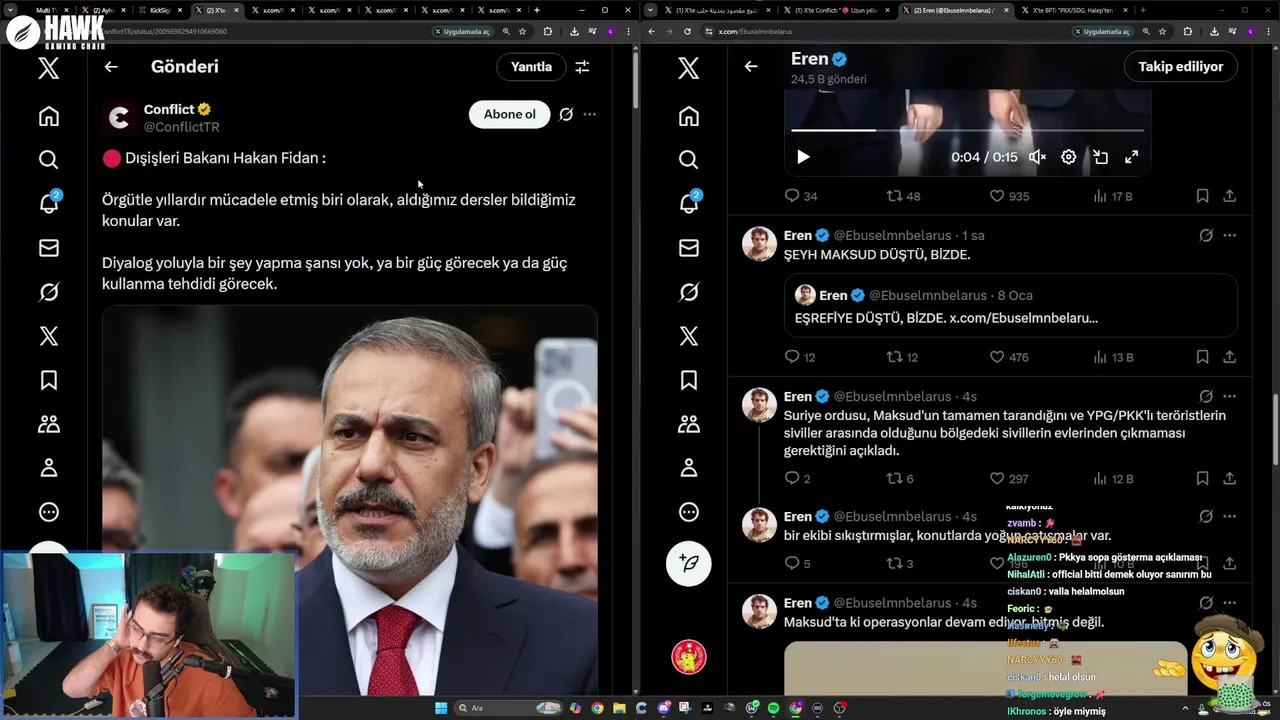This screenshot has width=1280, height=720.
Task: Open Conflict profile via @ConflictTR handle
Action: (x=181, y=127)
